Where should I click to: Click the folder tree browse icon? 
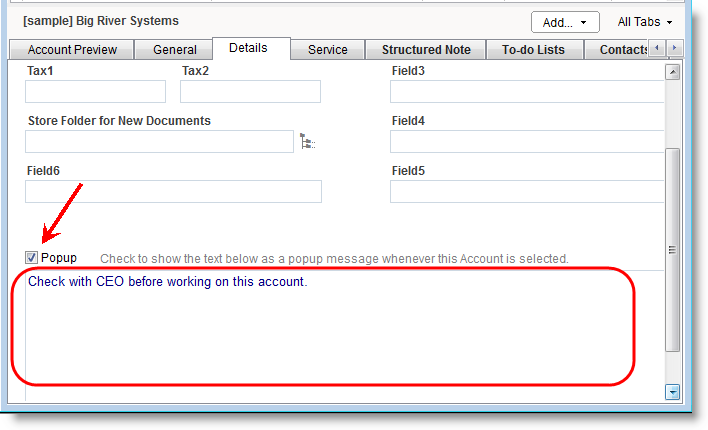click(308, 142)
